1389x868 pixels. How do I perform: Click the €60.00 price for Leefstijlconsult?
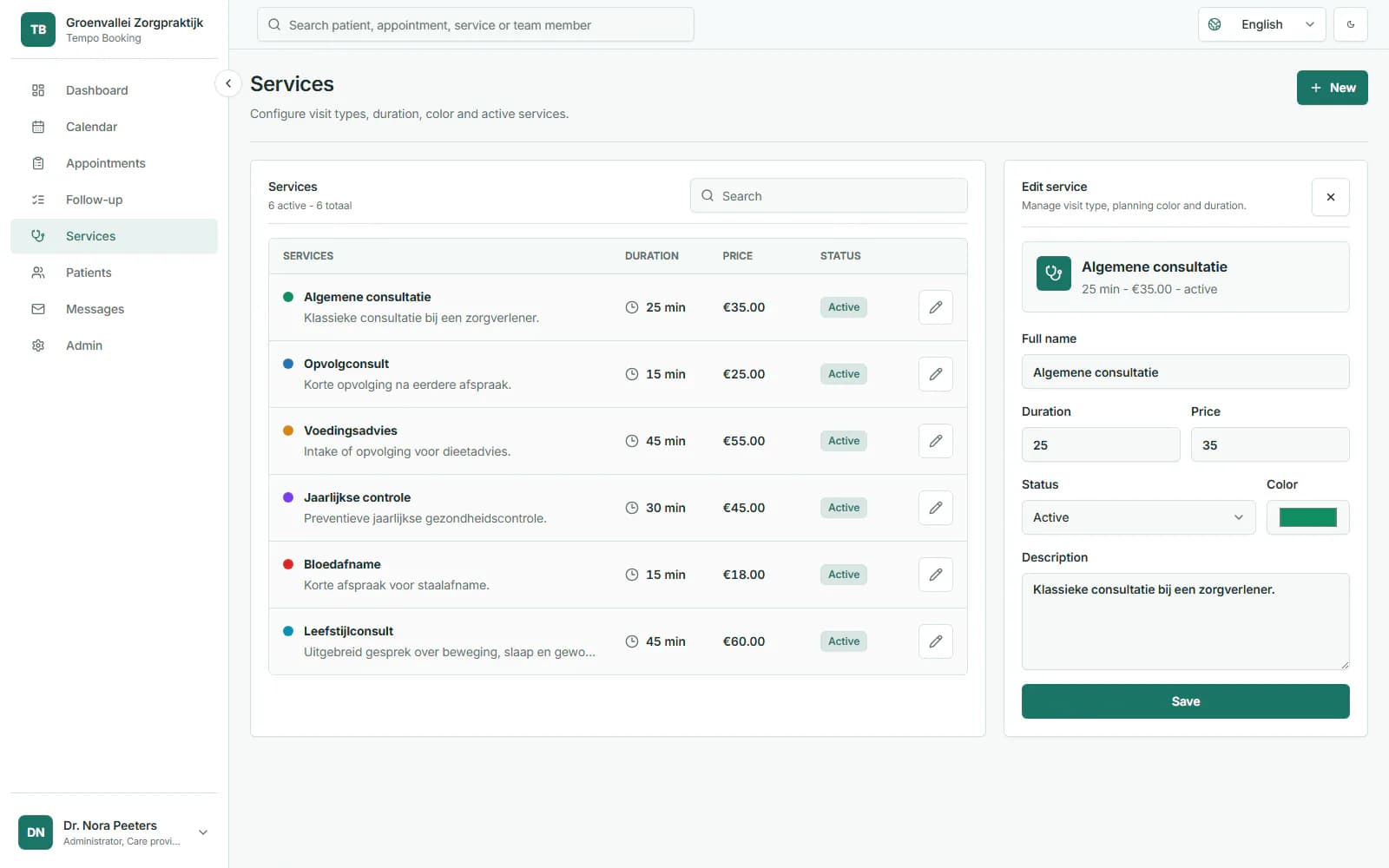point(744,641)
